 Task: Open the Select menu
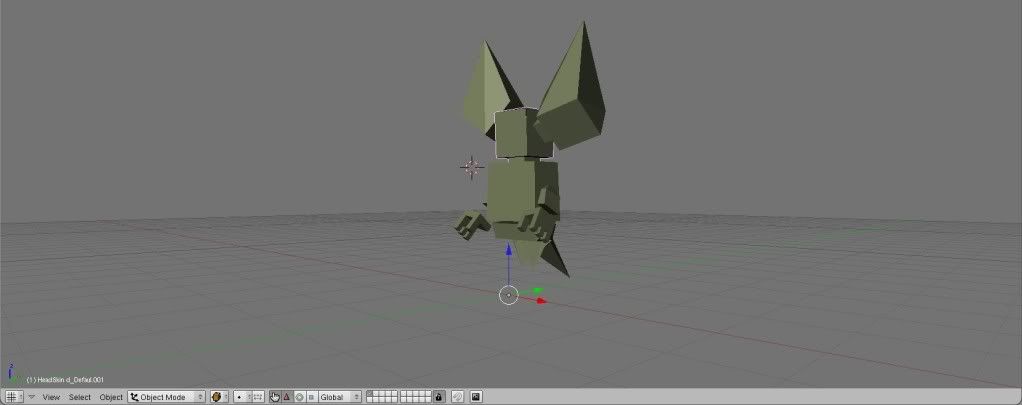click(80, 397)
